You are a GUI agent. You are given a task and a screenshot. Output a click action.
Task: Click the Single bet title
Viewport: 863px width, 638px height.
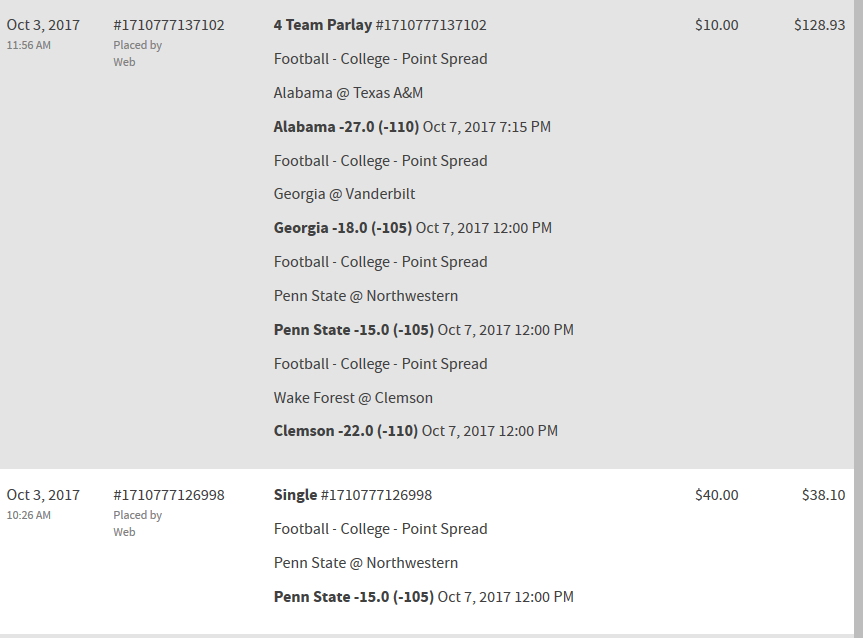click(x=295, y=495)
